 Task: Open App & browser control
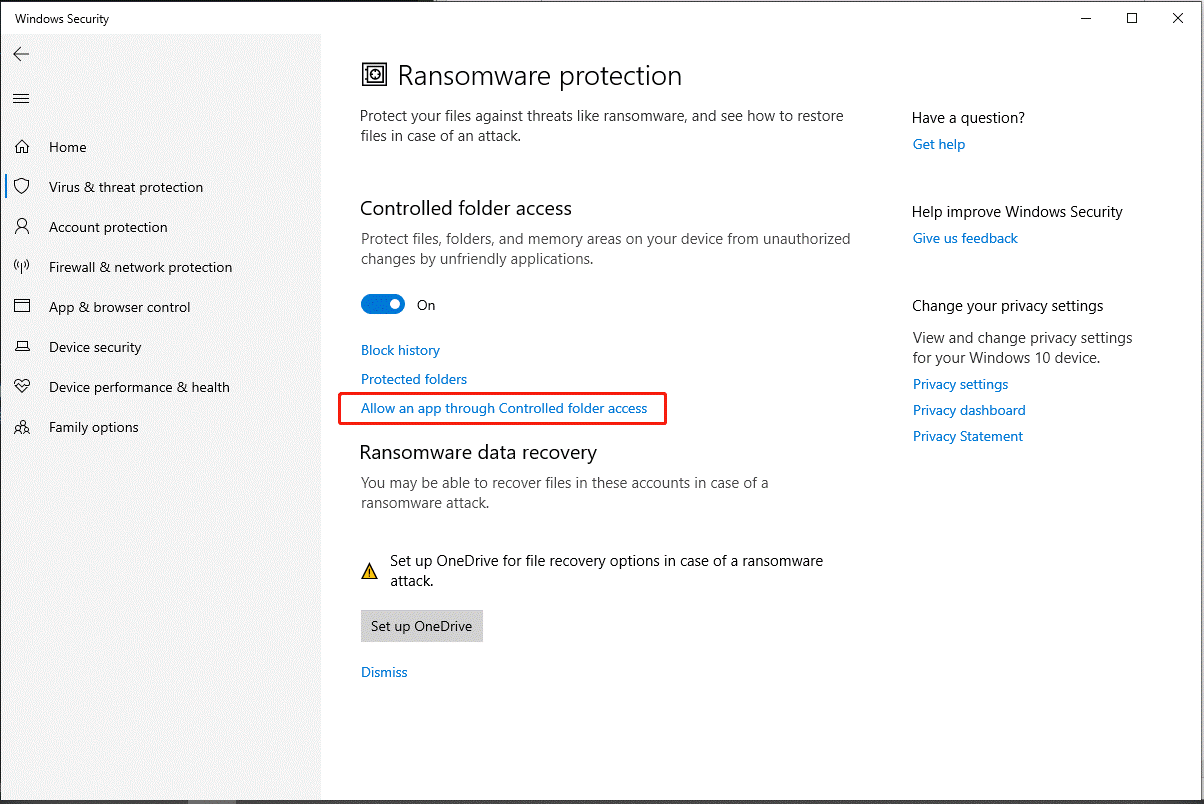[120, 307]
